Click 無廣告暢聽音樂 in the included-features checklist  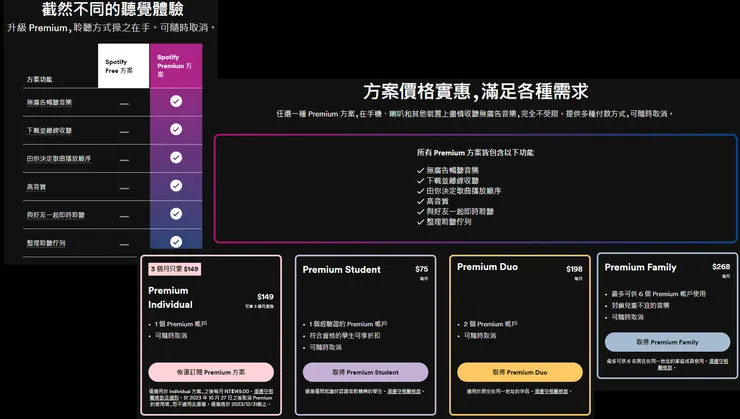[x=452, y=170]
